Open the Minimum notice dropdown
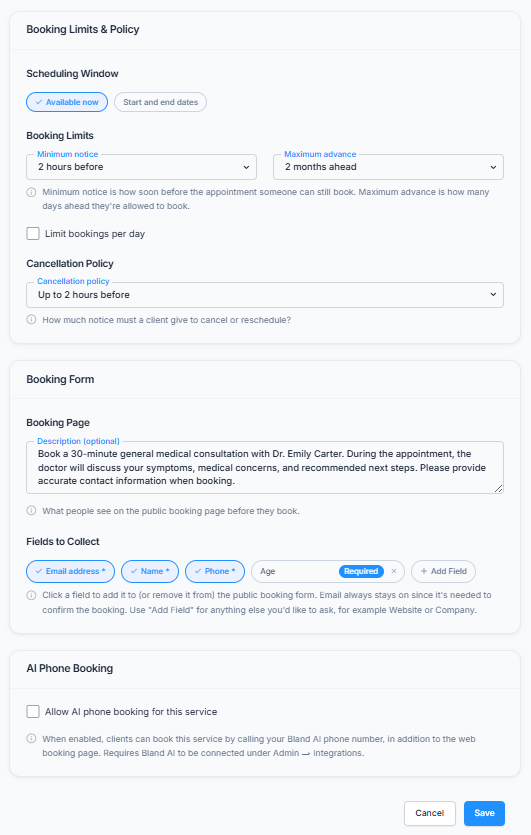Viewport: 531px width, 835px height. coord(141,167)
